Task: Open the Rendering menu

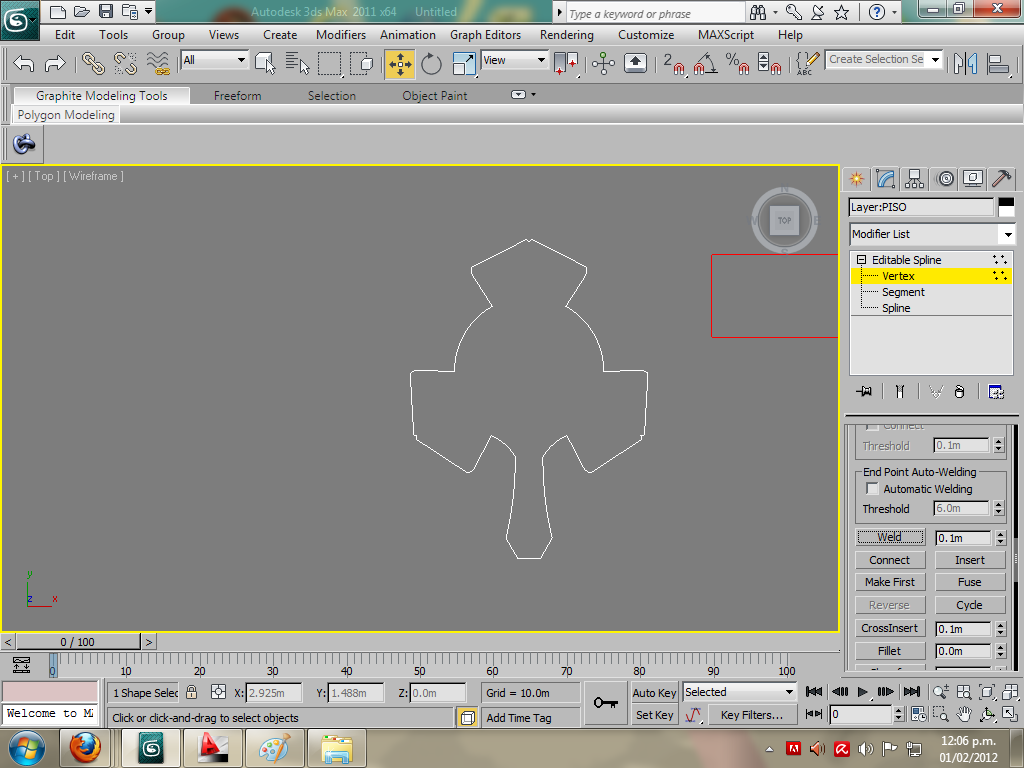Action: point(567,35)
